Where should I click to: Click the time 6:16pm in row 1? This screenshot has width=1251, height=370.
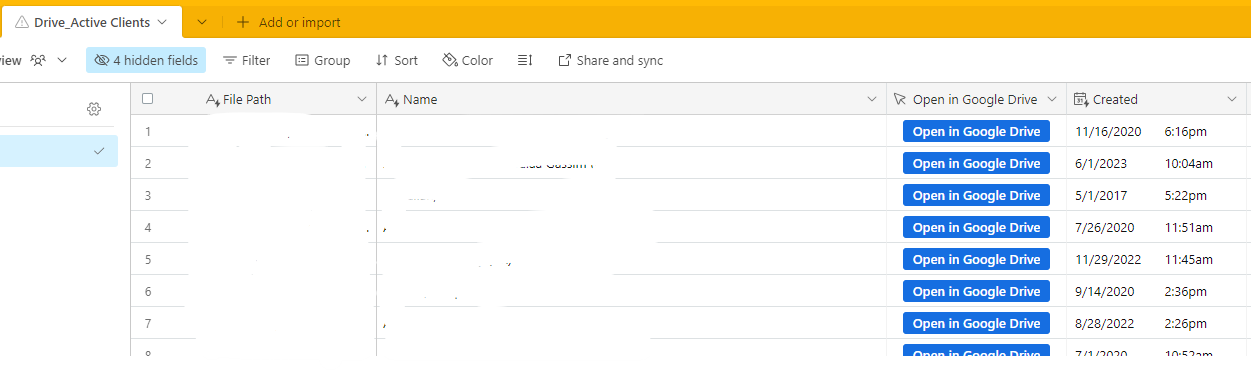[x=1186, y=131]
